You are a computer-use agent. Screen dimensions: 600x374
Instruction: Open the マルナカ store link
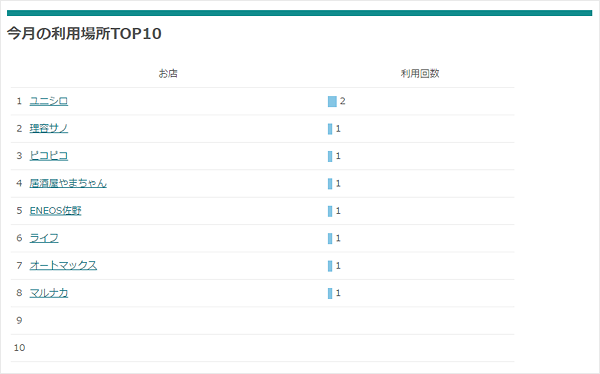tap(49, 293)
